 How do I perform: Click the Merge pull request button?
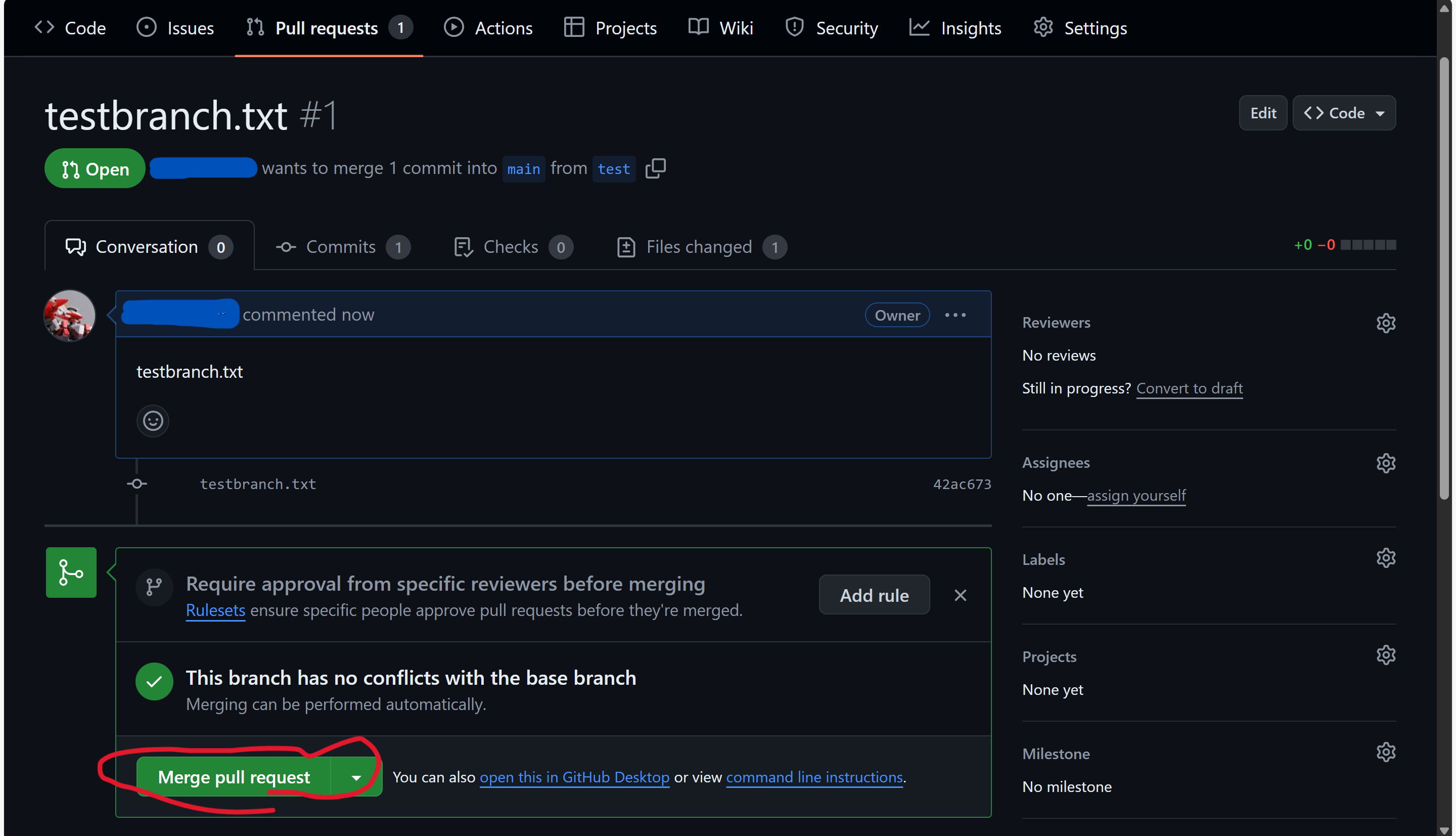point(233,777)
